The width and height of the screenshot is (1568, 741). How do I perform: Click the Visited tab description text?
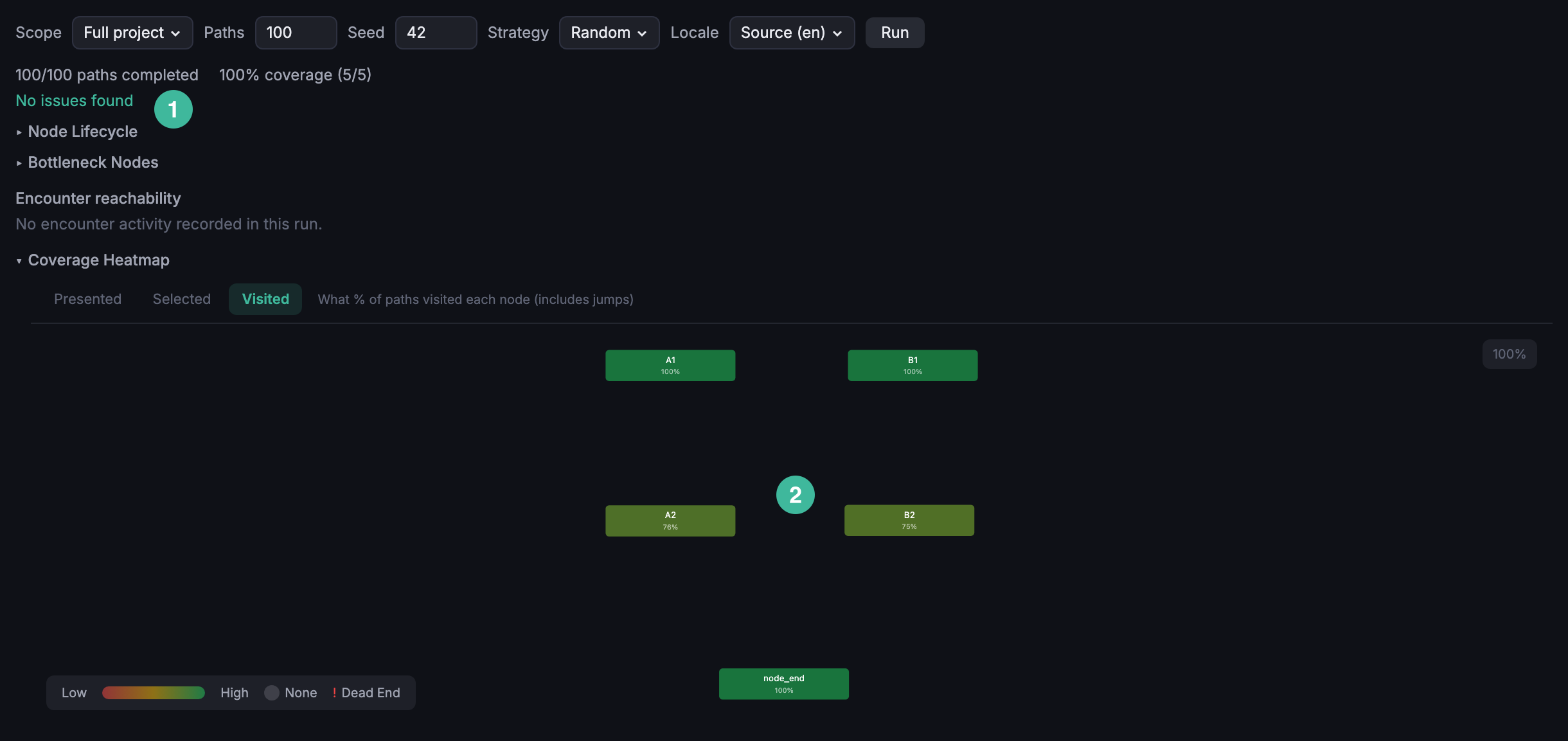[x=476, y=299]
